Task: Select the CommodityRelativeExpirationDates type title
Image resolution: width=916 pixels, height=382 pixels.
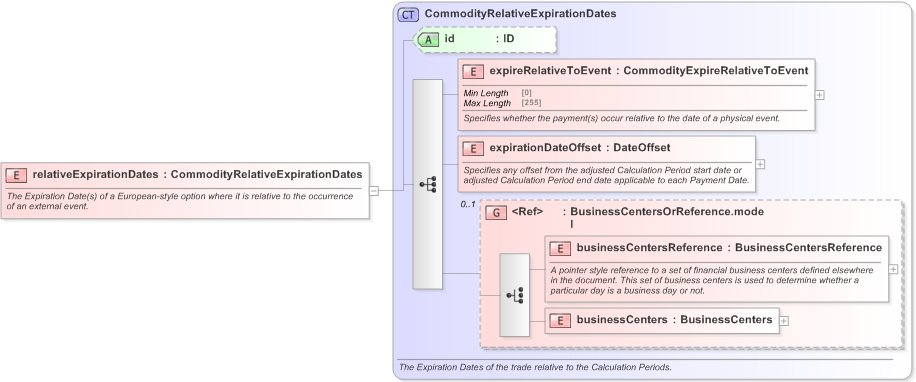Action: pyautogui.click(x=521, y=14)
